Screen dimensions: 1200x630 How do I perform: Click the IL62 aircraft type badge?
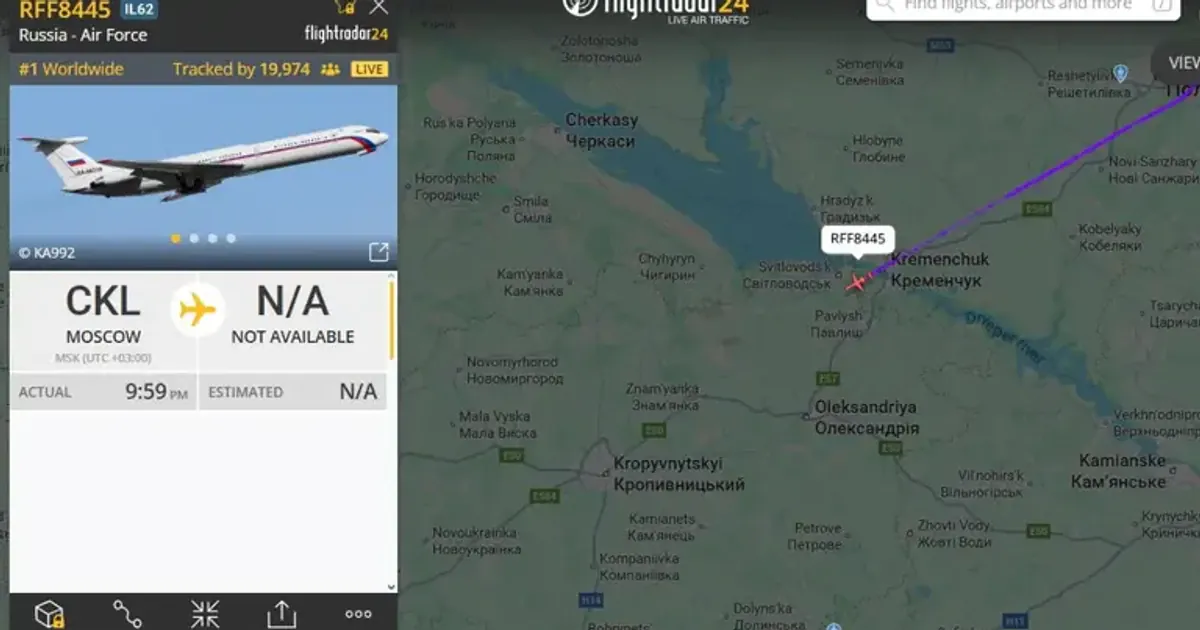point(138,10)
